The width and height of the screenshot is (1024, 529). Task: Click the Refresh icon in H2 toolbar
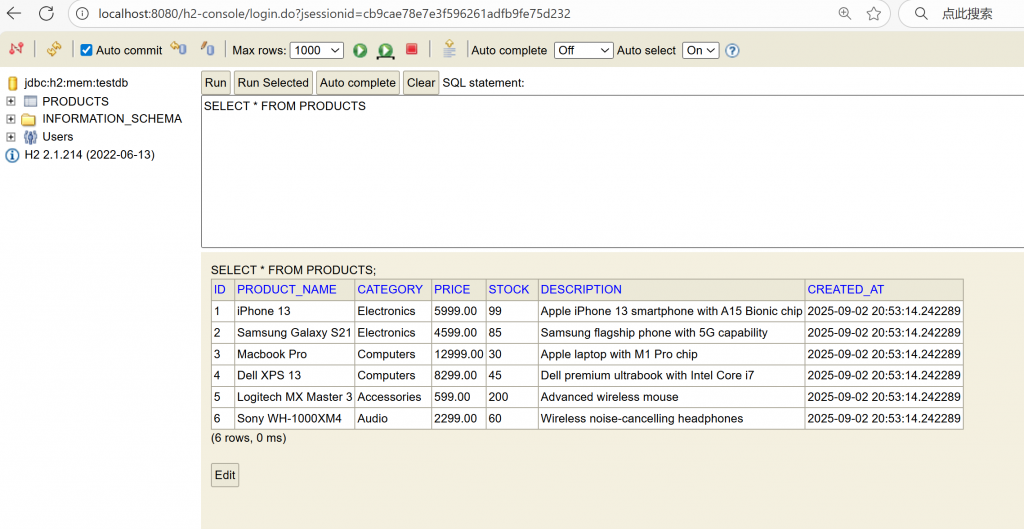(x=54, y=49)
